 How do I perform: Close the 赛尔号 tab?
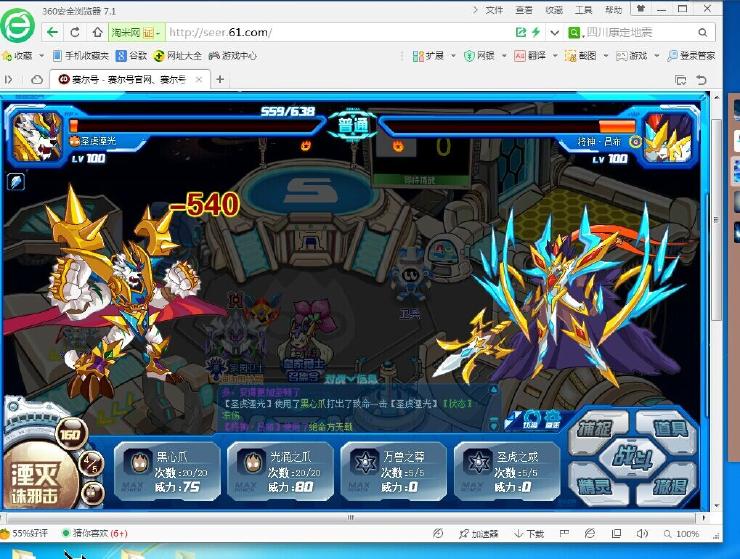pos(199,79)
